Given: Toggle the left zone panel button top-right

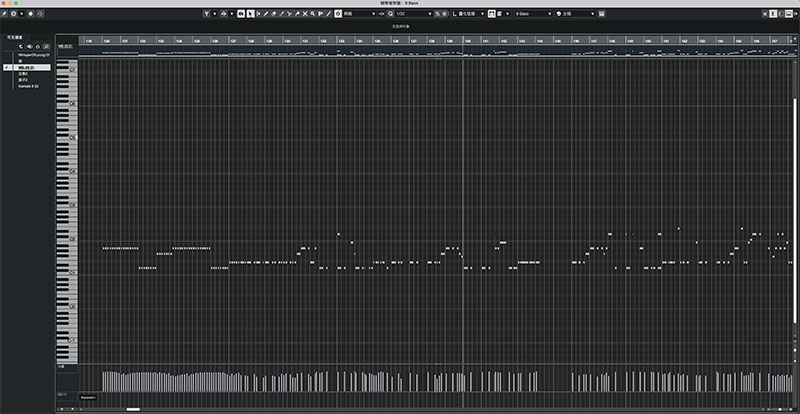Looking at the screenshot, I should click(x=773, y=14).
